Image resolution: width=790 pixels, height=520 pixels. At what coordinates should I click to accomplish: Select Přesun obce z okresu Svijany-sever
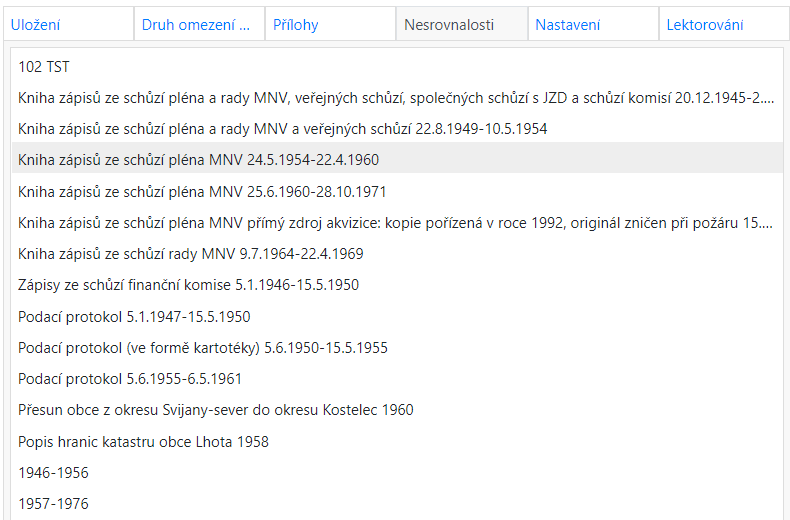coord(215,410)
